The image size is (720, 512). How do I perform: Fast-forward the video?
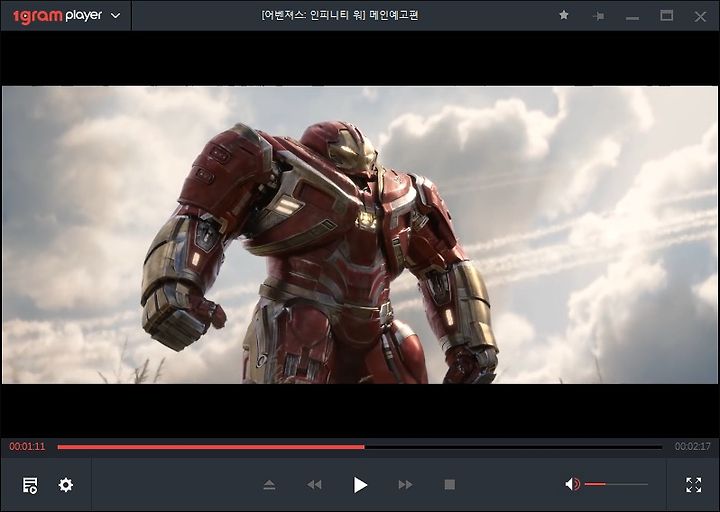(405, 485)
